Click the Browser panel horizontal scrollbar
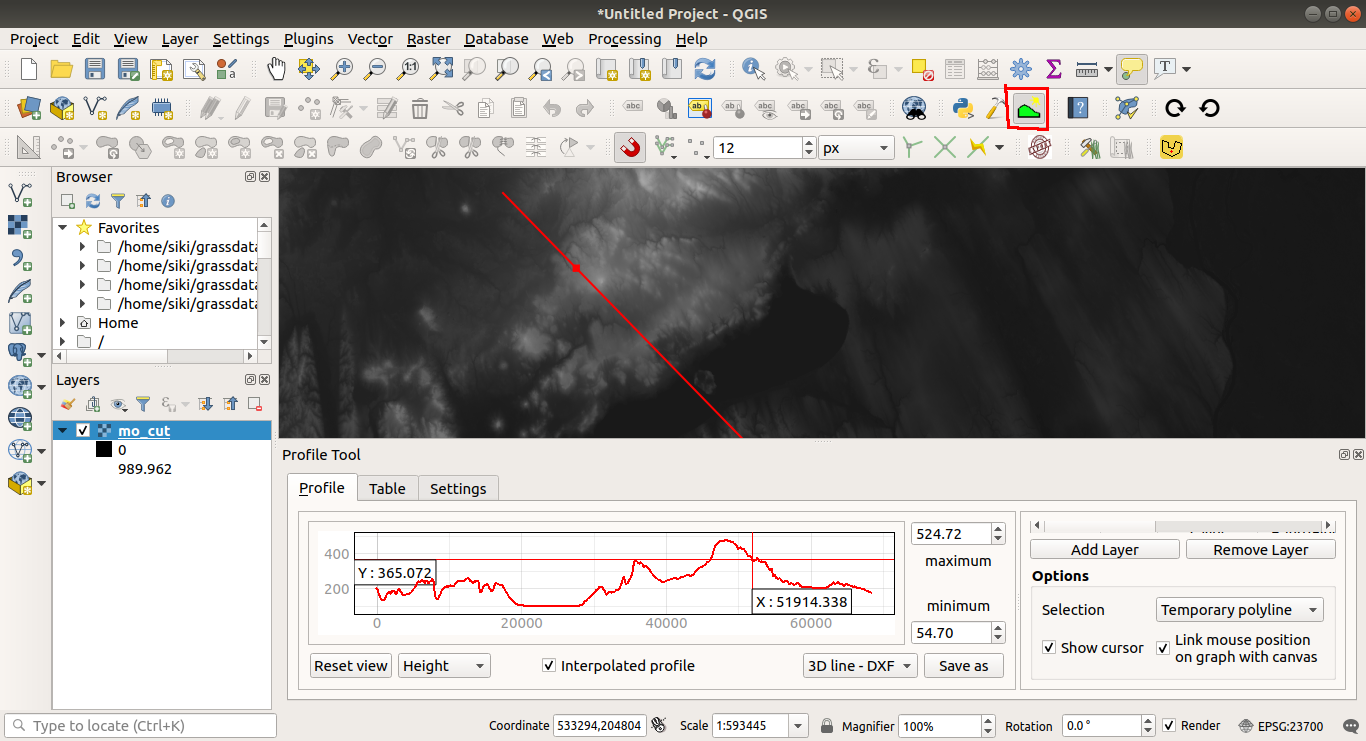Image resolution: width=1366 pixels, height=741 pixels. coord(156,356)
